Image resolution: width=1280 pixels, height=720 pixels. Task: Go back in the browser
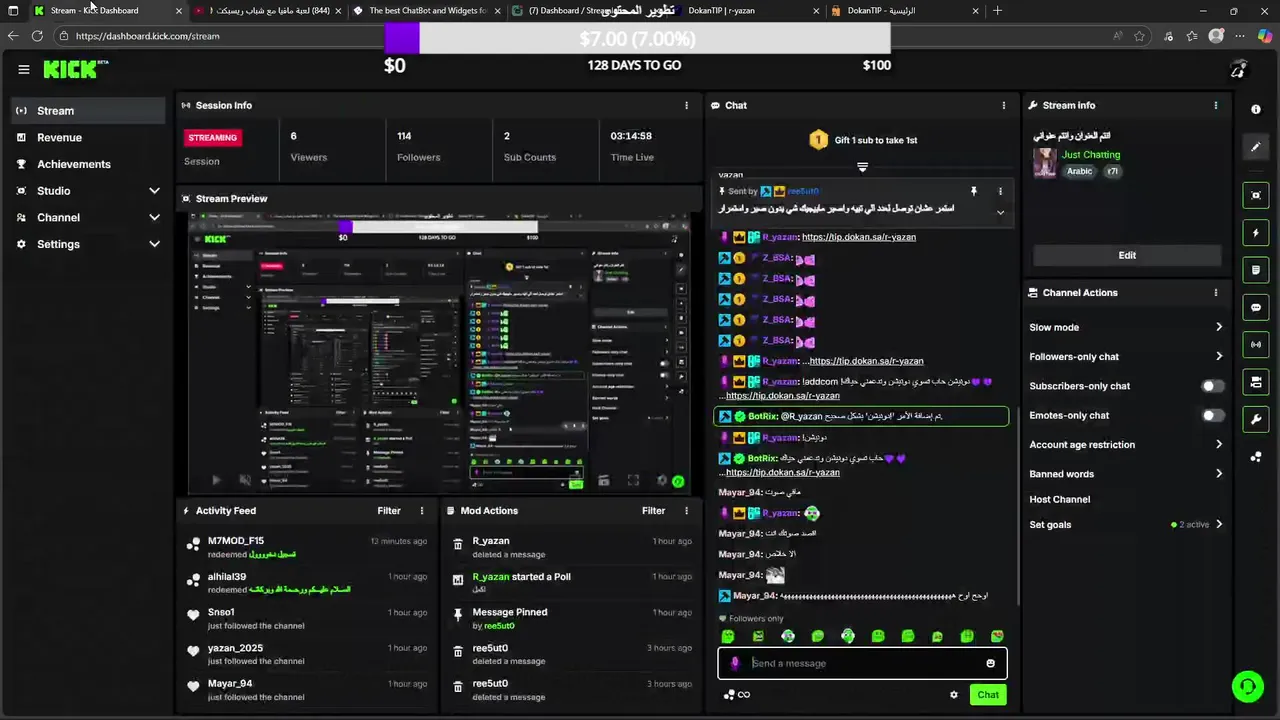click(13, 36)
